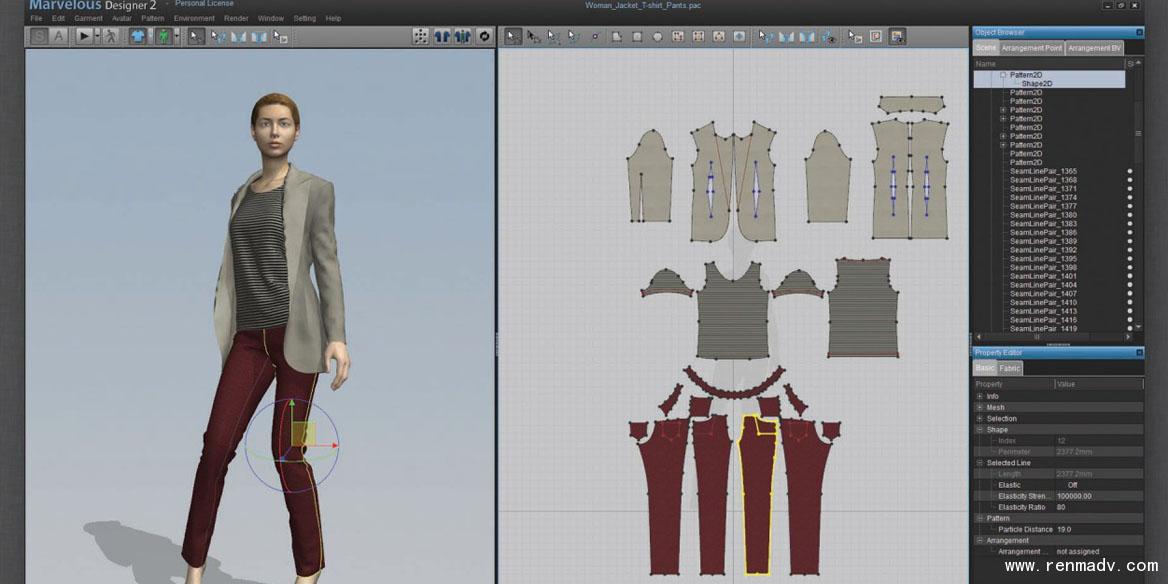Image resolution: width=1168 pixels, height=584 pixels.
Task: Select SeamLinePair_1392 in the scene list
Action: (1043, 250)
